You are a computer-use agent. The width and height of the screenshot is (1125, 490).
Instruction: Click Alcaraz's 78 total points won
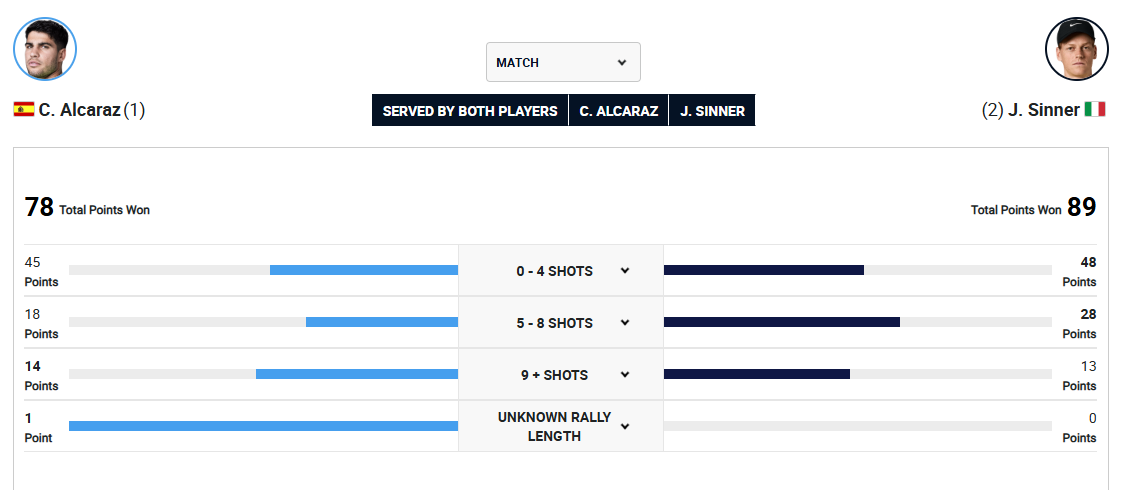click(39, 208)
